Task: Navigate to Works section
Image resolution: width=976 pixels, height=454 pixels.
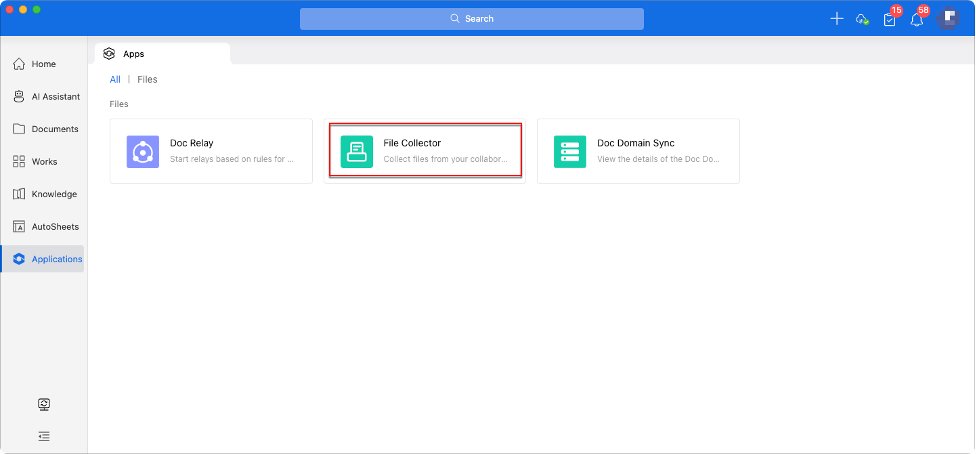Action: click(43, 161)
